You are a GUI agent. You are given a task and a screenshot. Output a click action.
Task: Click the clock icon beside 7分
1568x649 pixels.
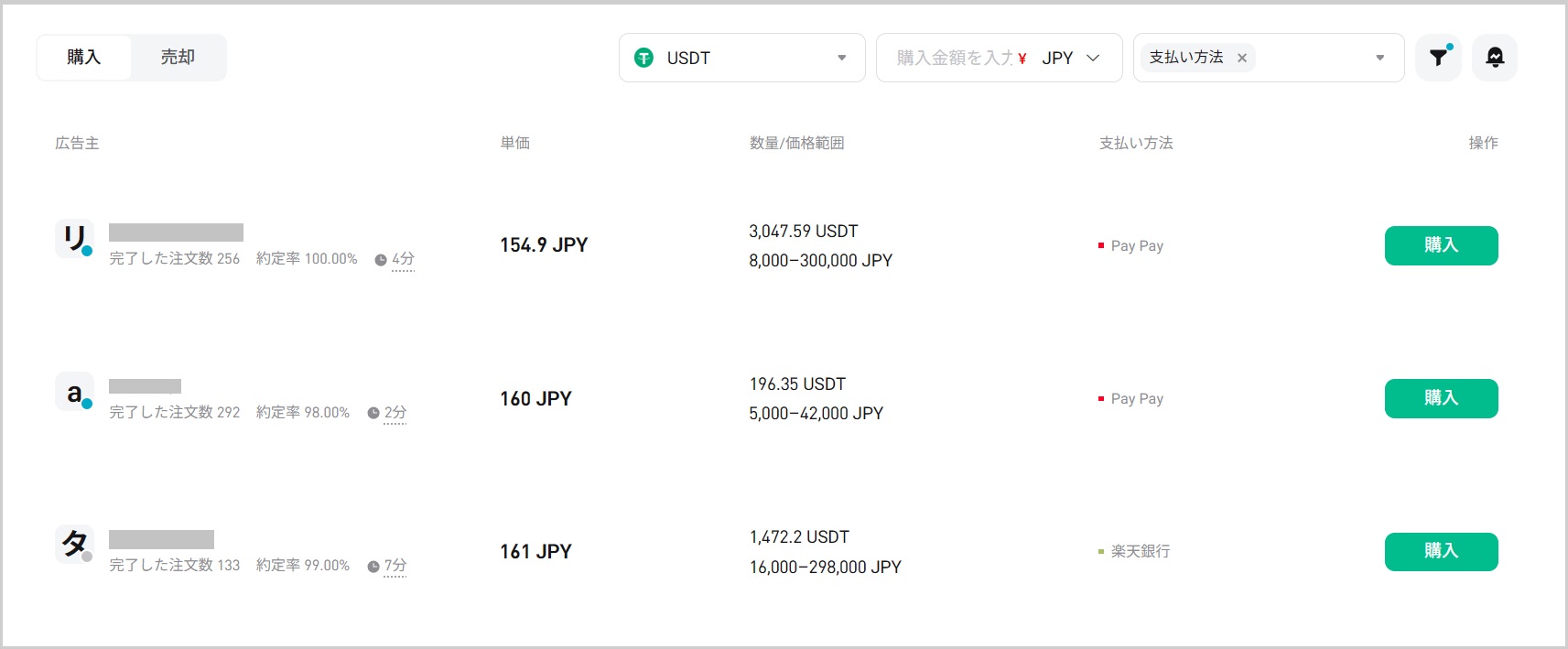[x=373, y=567]
